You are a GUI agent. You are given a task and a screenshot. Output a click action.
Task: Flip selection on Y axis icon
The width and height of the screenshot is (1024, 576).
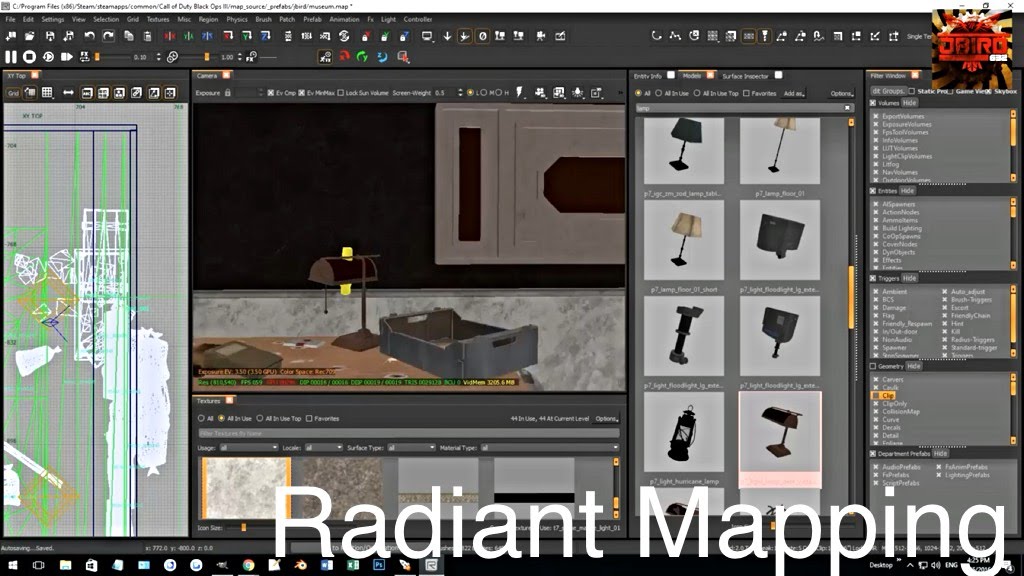tap(189, 37)
